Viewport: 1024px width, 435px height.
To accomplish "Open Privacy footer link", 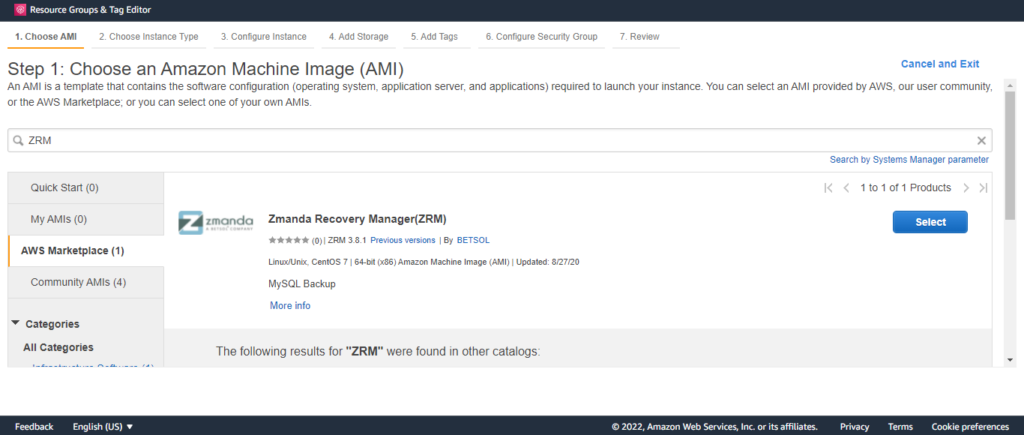I will click(854, 427).
